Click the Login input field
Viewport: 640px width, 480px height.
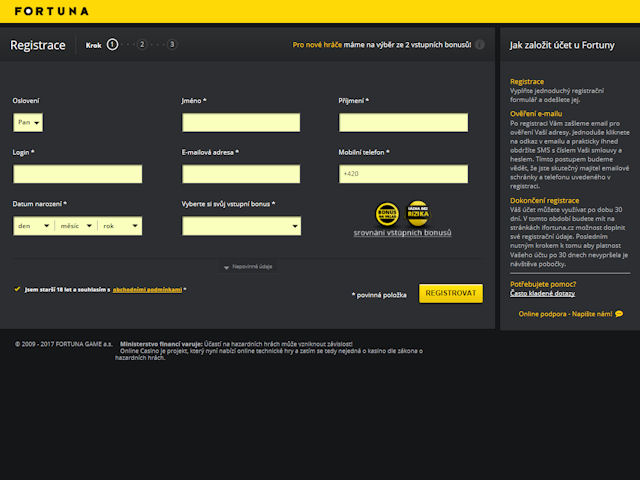[x=78, y=174]
